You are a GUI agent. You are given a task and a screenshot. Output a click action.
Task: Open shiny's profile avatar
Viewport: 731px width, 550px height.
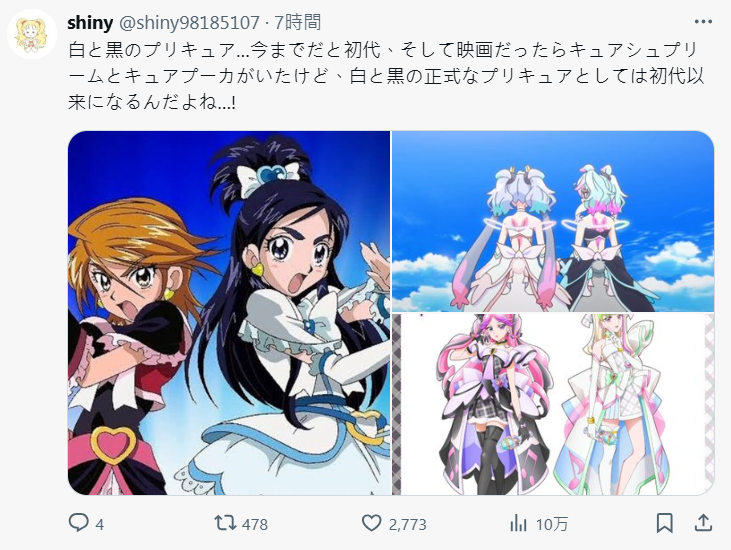(32, 34)
